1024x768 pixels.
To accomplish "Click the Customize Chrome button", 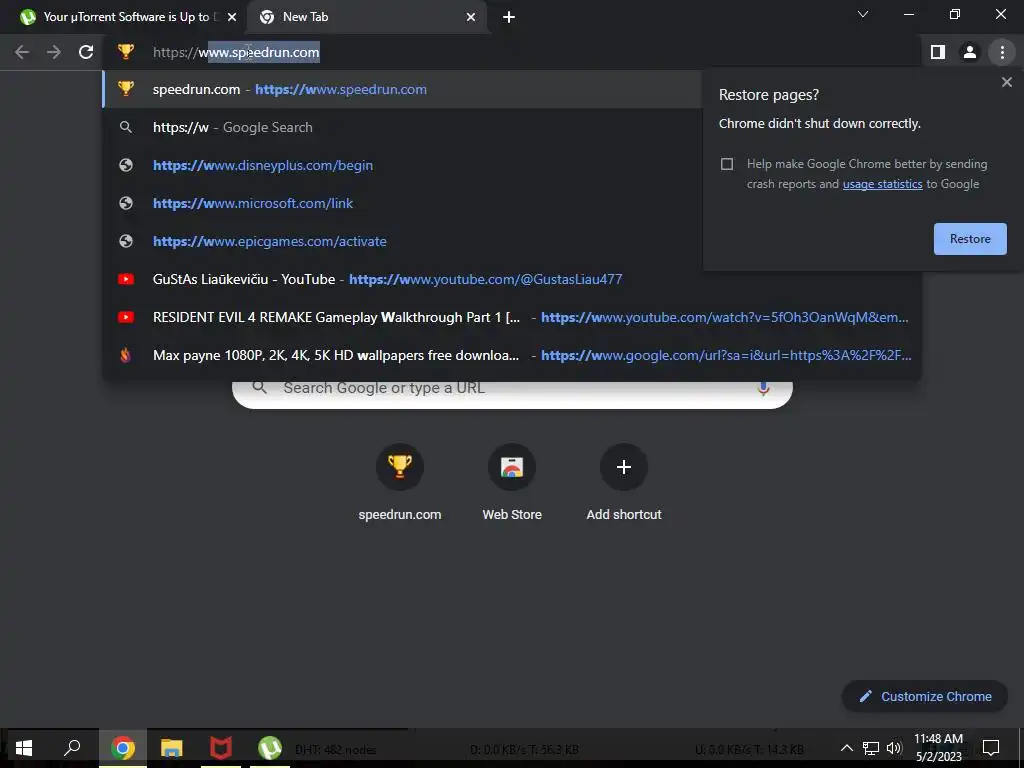I will click(x=925, y=697).
